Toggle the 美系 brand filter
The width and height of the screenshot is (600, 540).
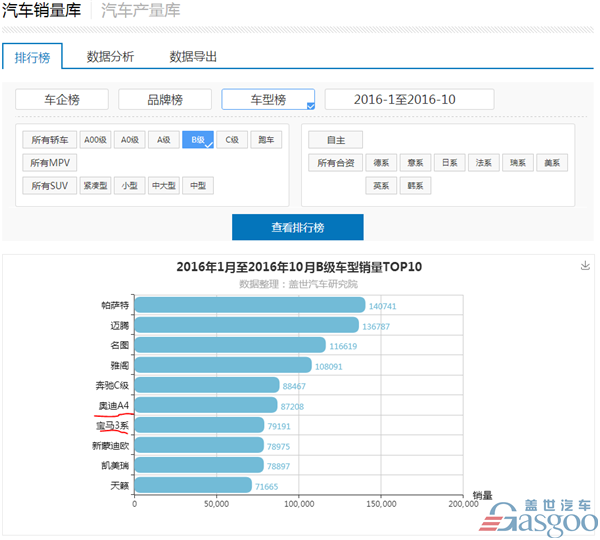552,163
